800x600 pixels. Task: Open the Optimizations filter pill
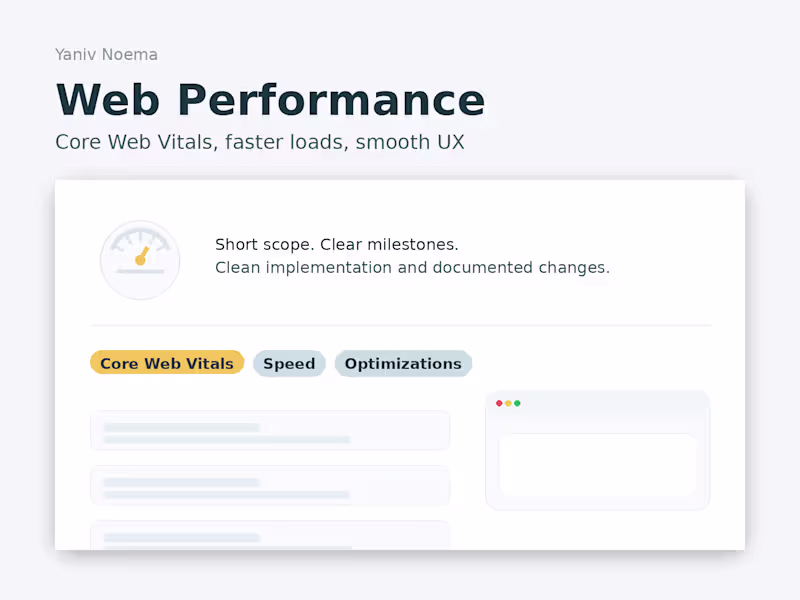tap(403, 363)
